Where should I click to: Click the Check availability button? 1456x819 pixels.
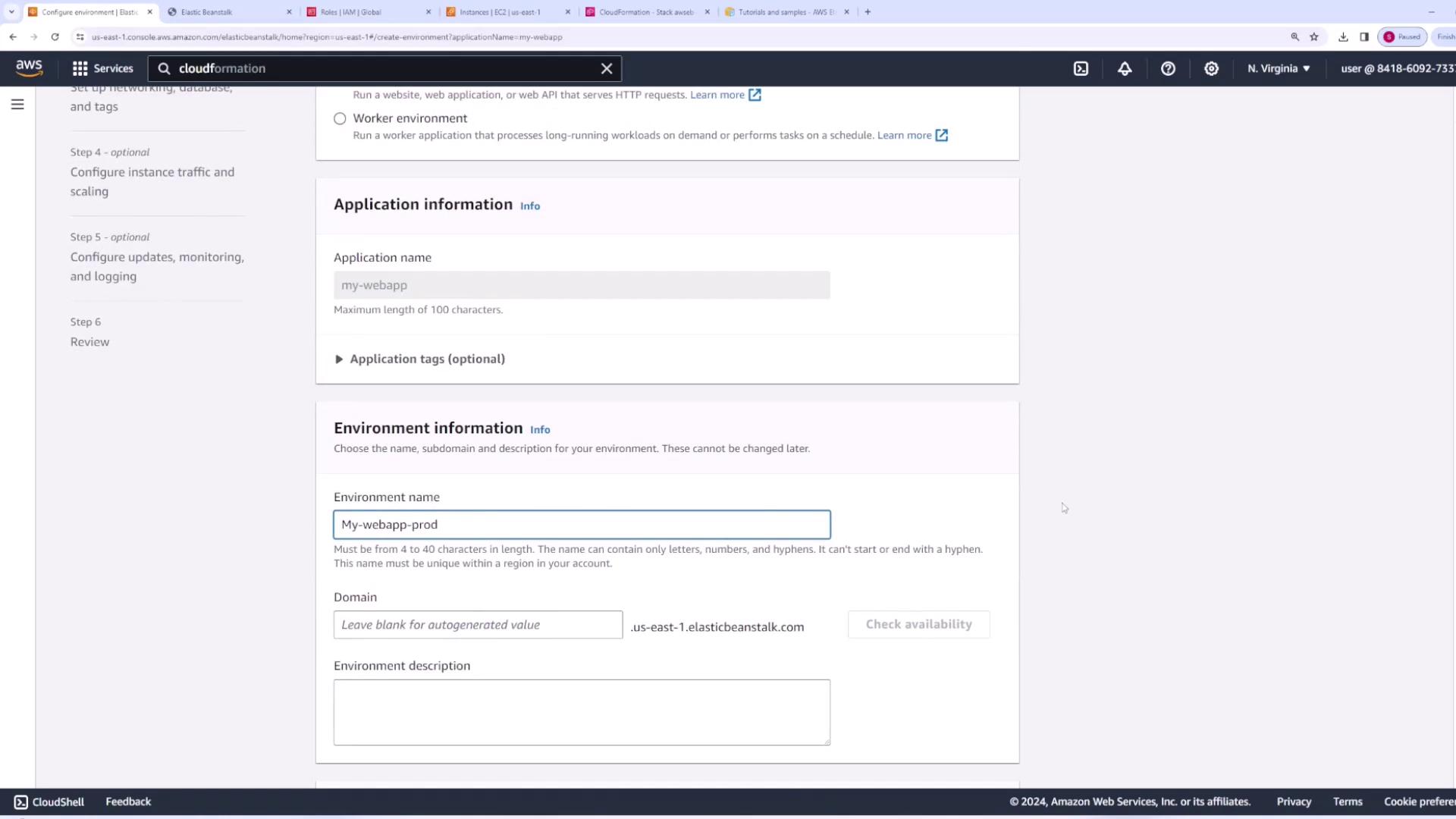click(918, 624)
